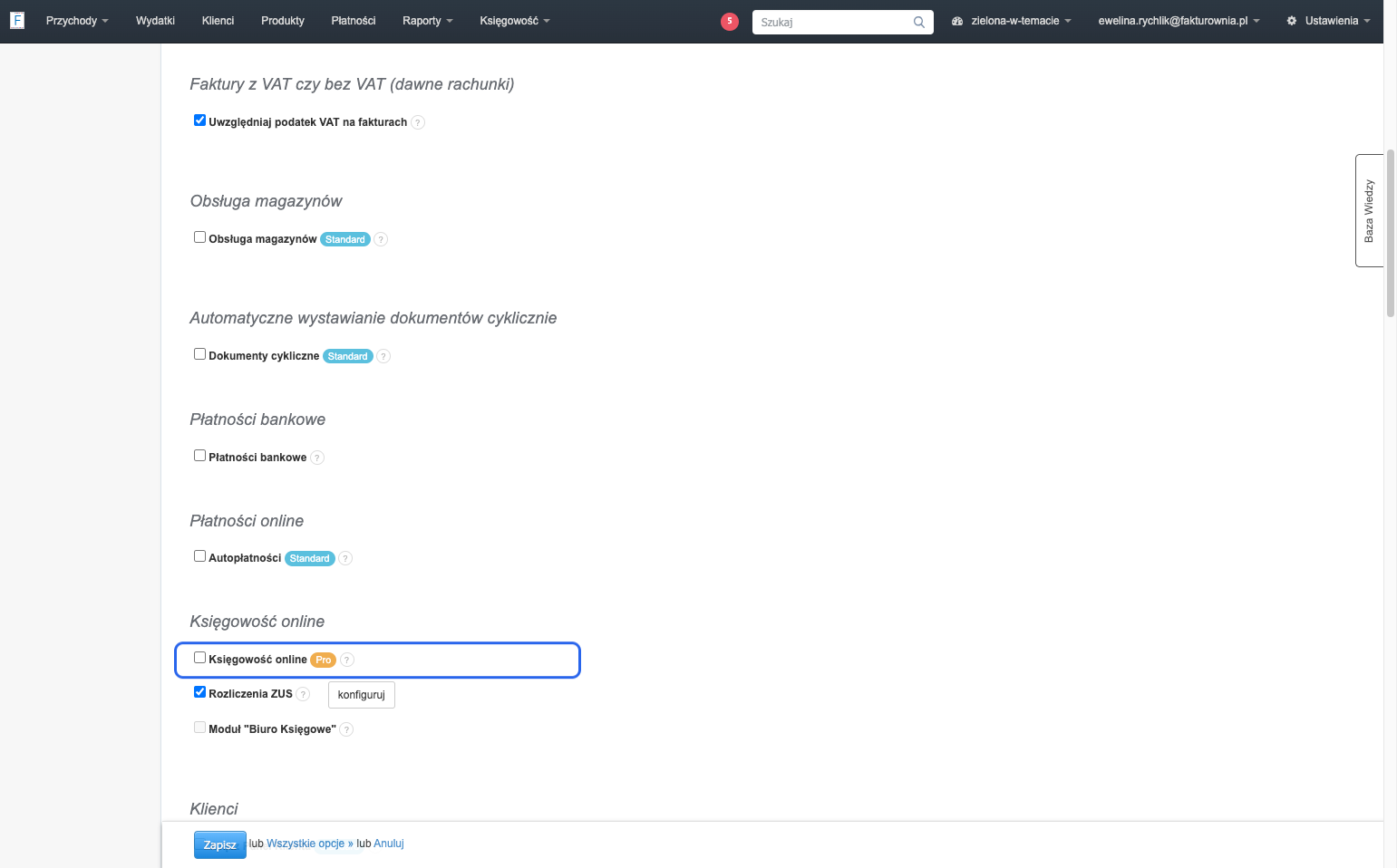The image size is (1397, 868).
Task: Show help for Rozliczenia ZUS option
Action: coord(303,694)
